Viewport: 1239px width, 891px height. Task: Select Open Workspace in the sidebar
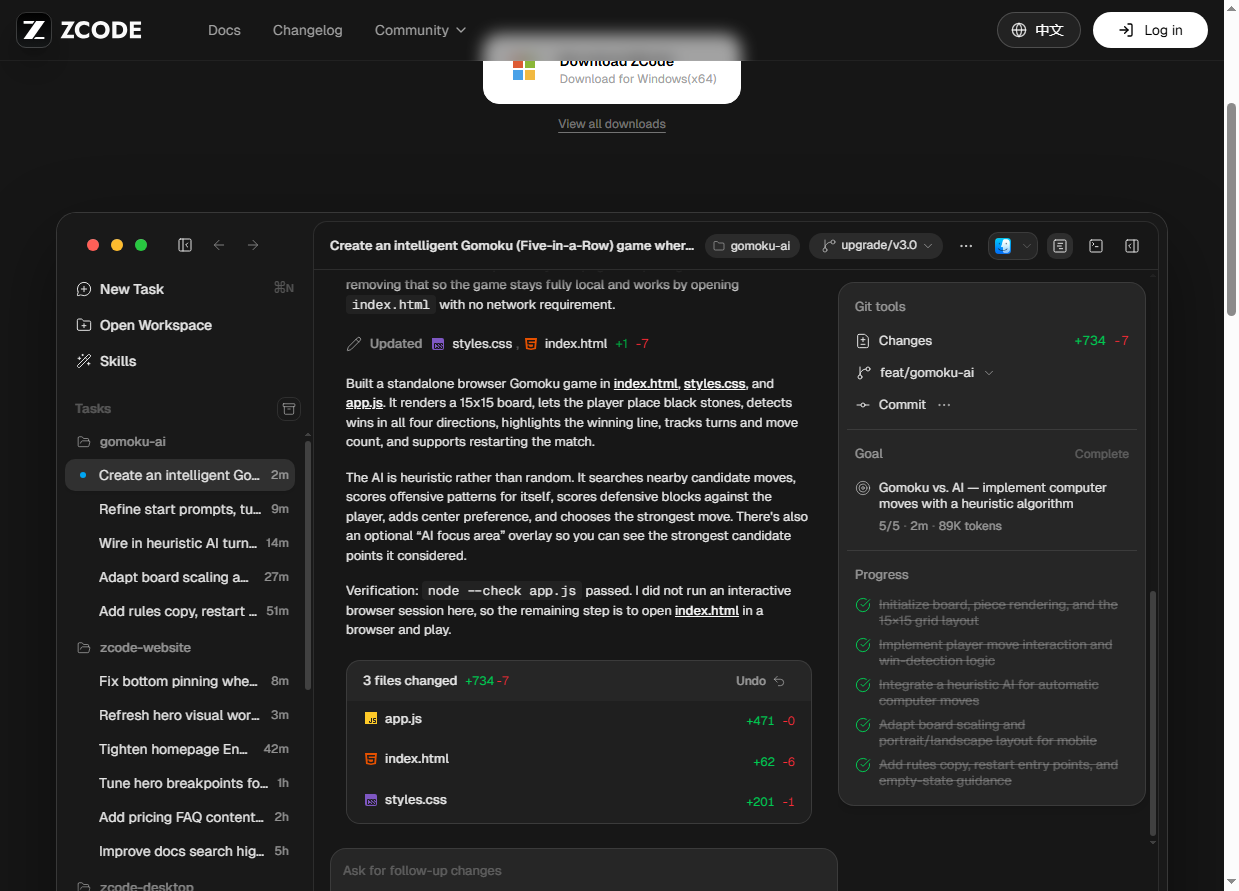[x=183, y=325]
